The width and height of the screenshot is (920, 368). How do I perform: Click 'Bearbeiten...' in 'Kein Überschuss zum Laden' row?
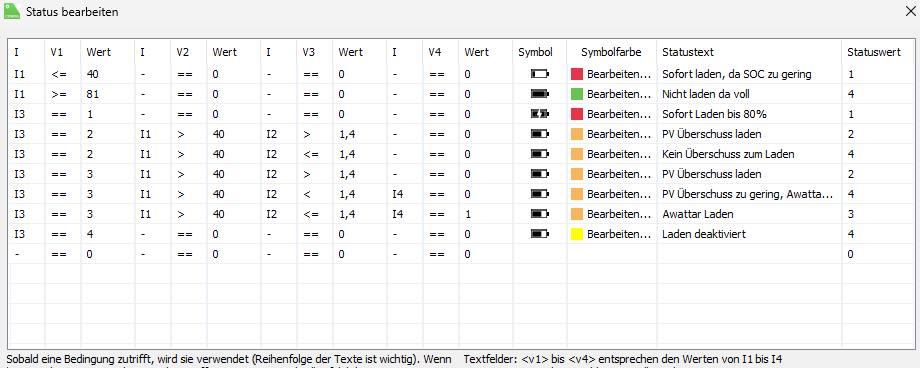coord(620,154)
